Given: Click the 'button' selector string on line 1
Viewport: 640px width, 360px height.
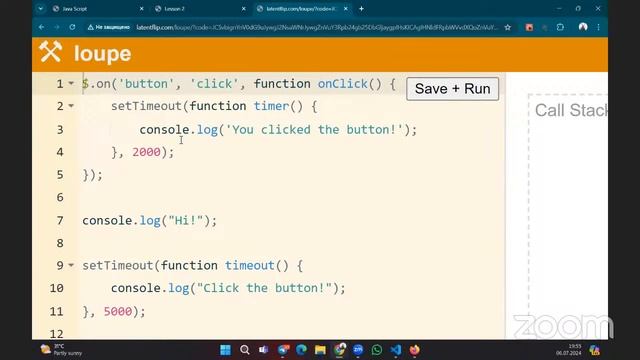Looking at the screenshot, I should [x=146, y=84].
